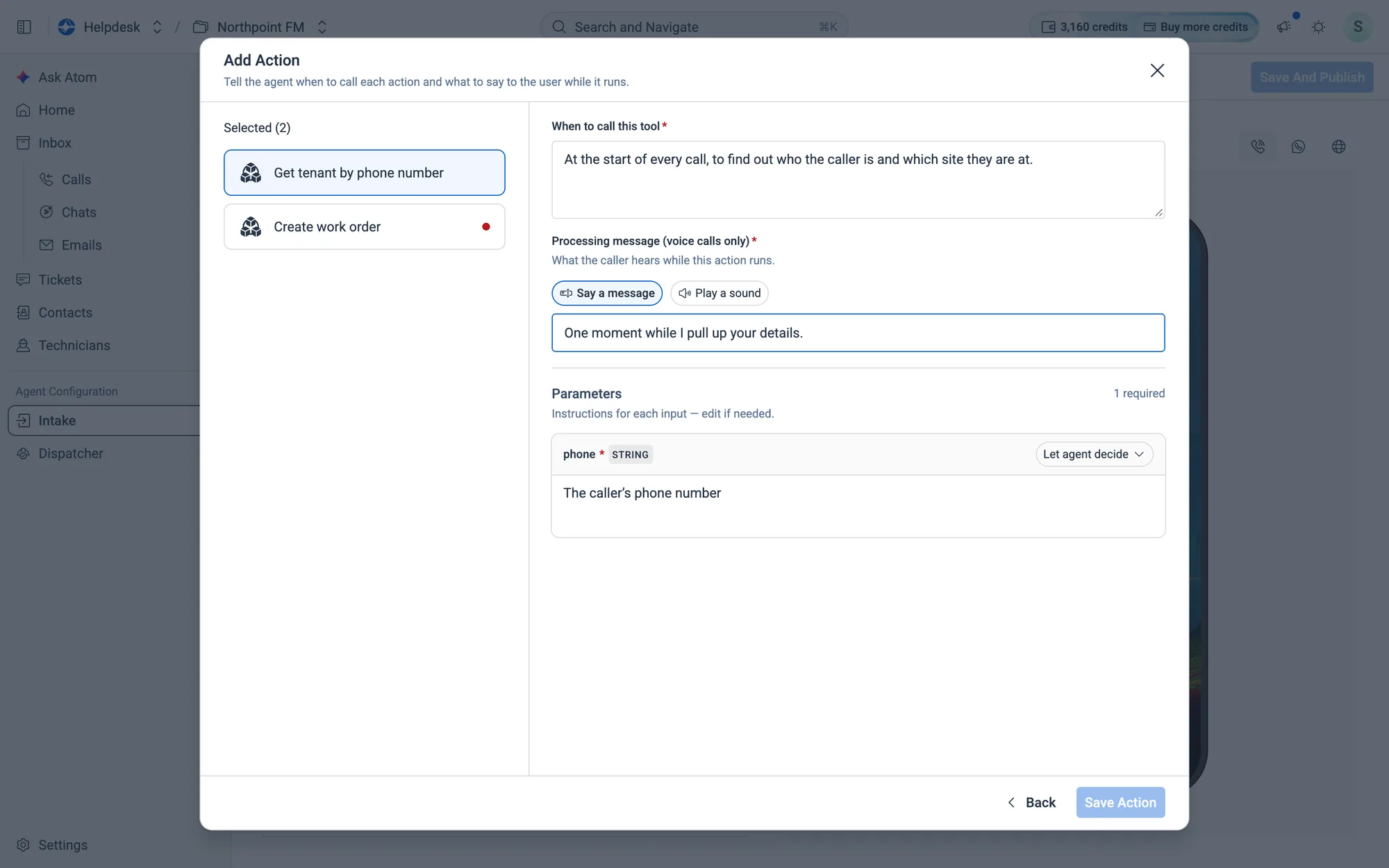Viewport: 1389px width, 868px height.
Task: Click the processing message text field
Action: [858, 333]
